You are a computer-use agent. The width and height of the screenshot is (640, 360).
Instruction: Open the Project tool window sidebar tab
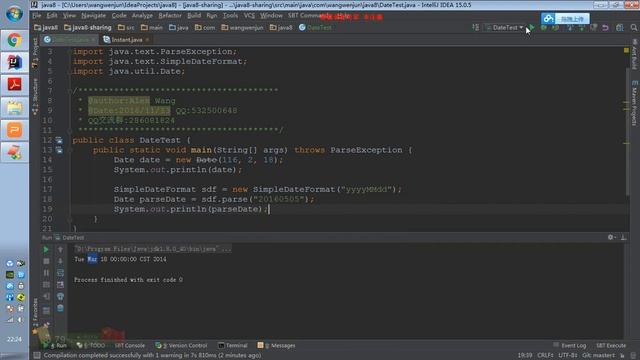pos(35,52)
